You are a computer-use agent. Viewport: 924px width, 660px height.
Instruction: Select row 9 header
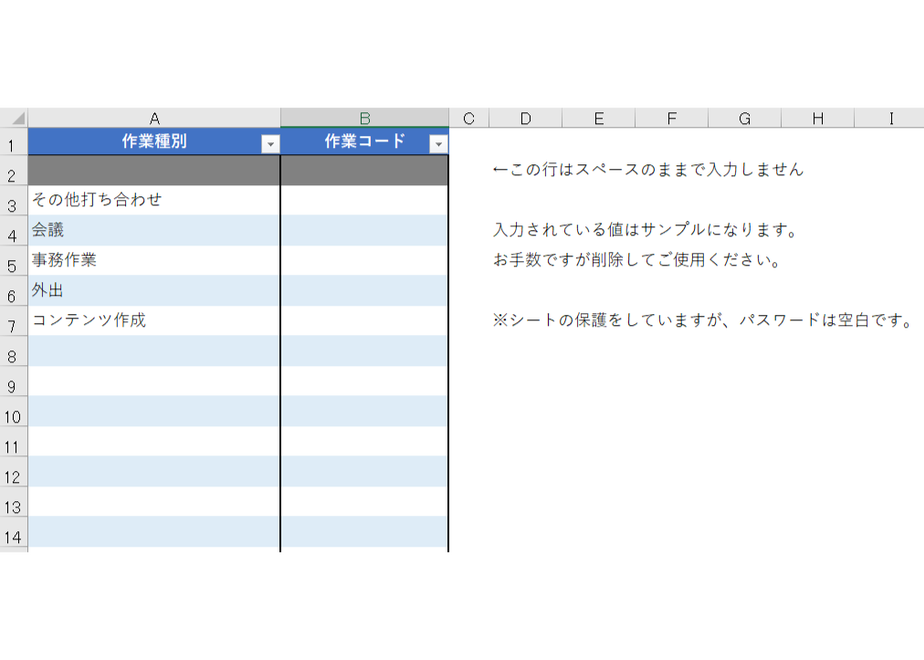14,382
